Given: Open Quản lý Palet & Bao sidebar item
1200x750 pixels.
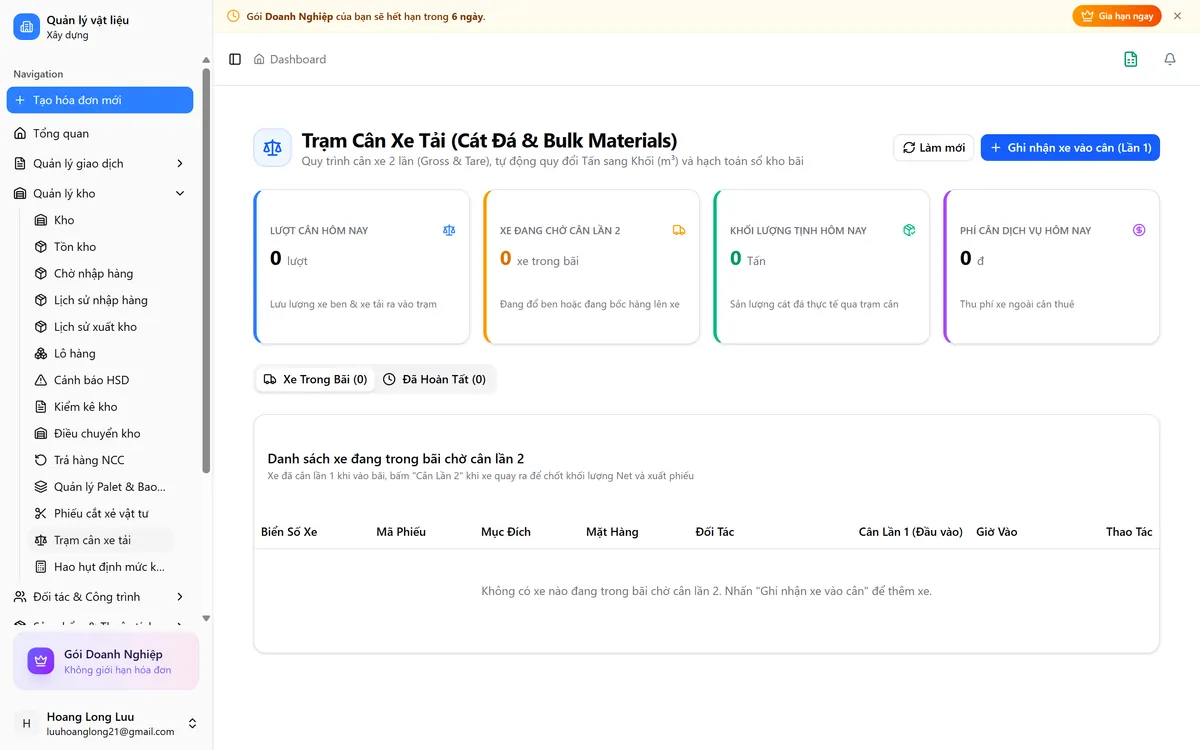Looking at the screenshot, I should (x=100, y=487).
